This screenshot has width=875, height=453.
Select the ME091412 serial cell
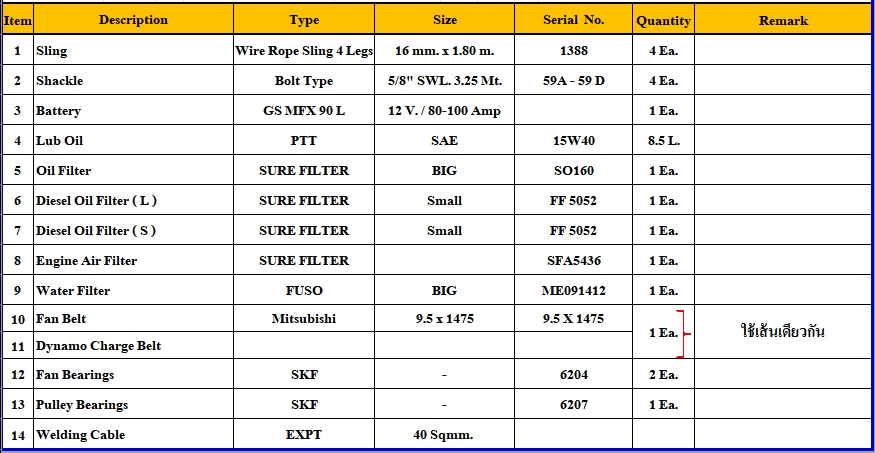point(573,291)
